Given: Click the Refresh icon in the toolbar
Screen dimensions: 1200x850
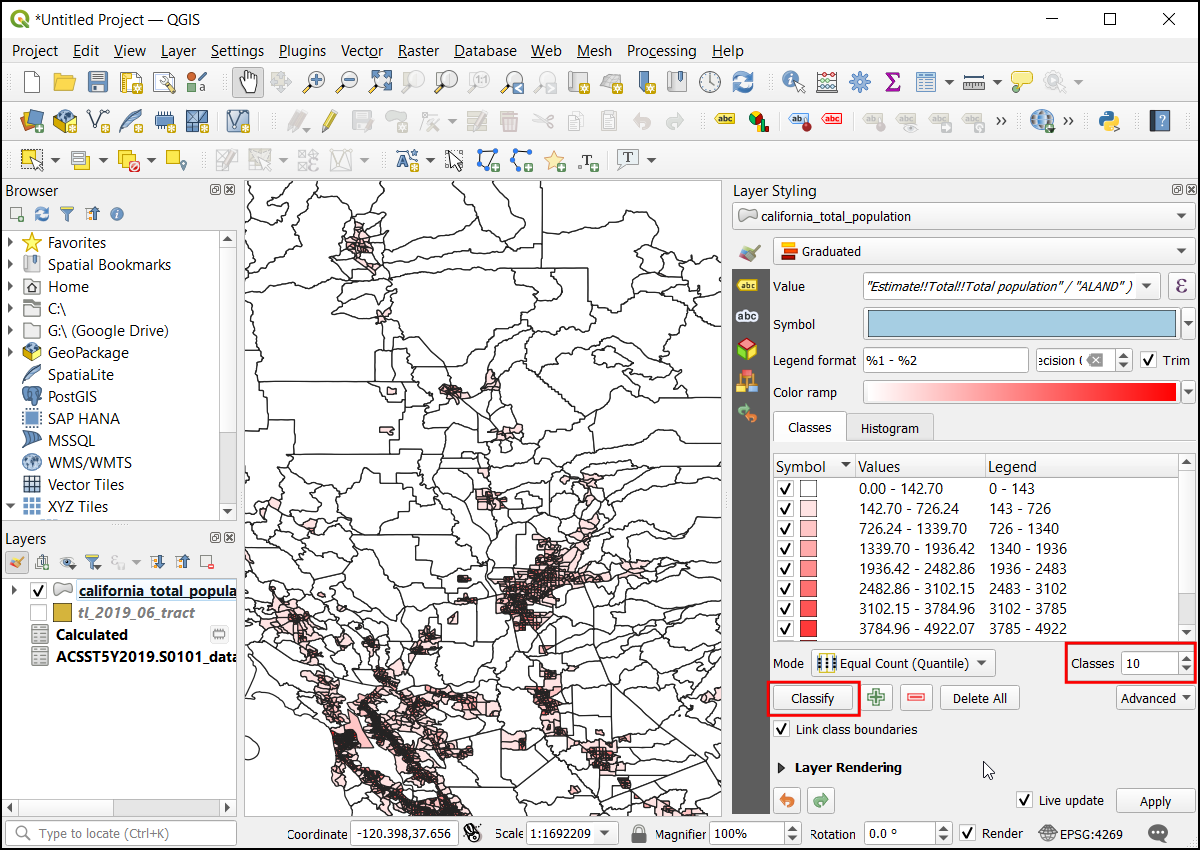Looking at the screenshot, I should [x=742, y=82].
